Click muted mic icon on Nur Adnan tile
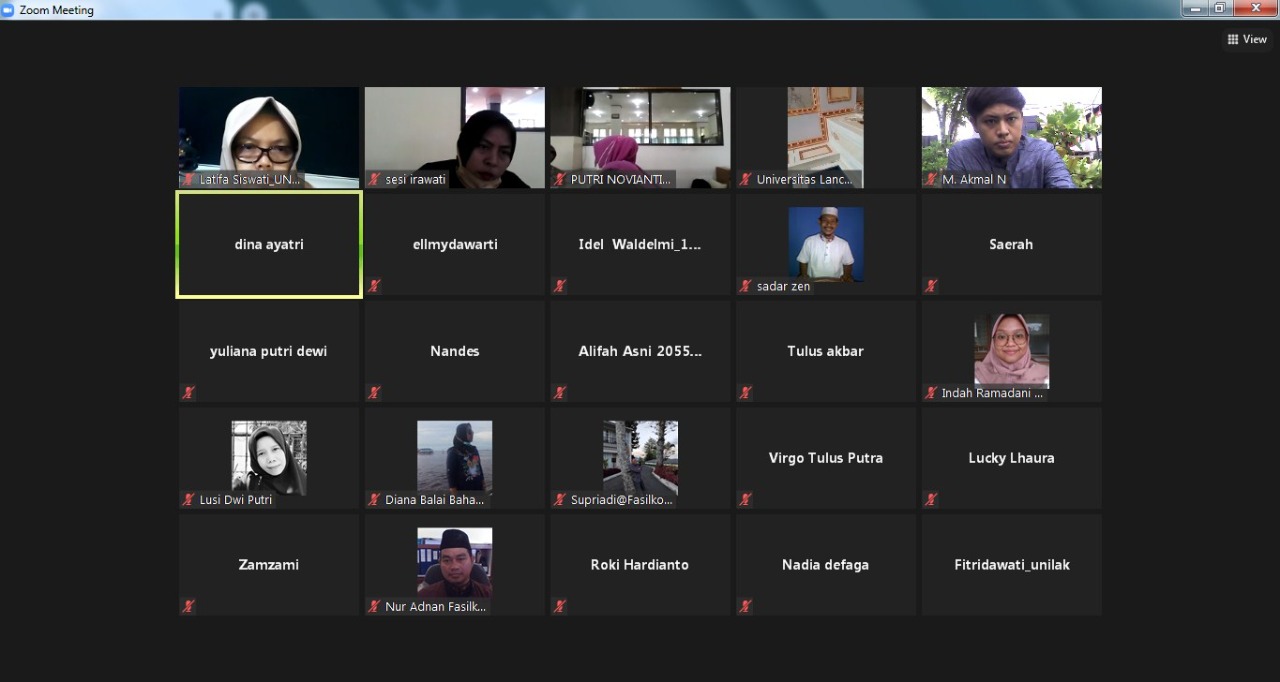 (374, 606)
